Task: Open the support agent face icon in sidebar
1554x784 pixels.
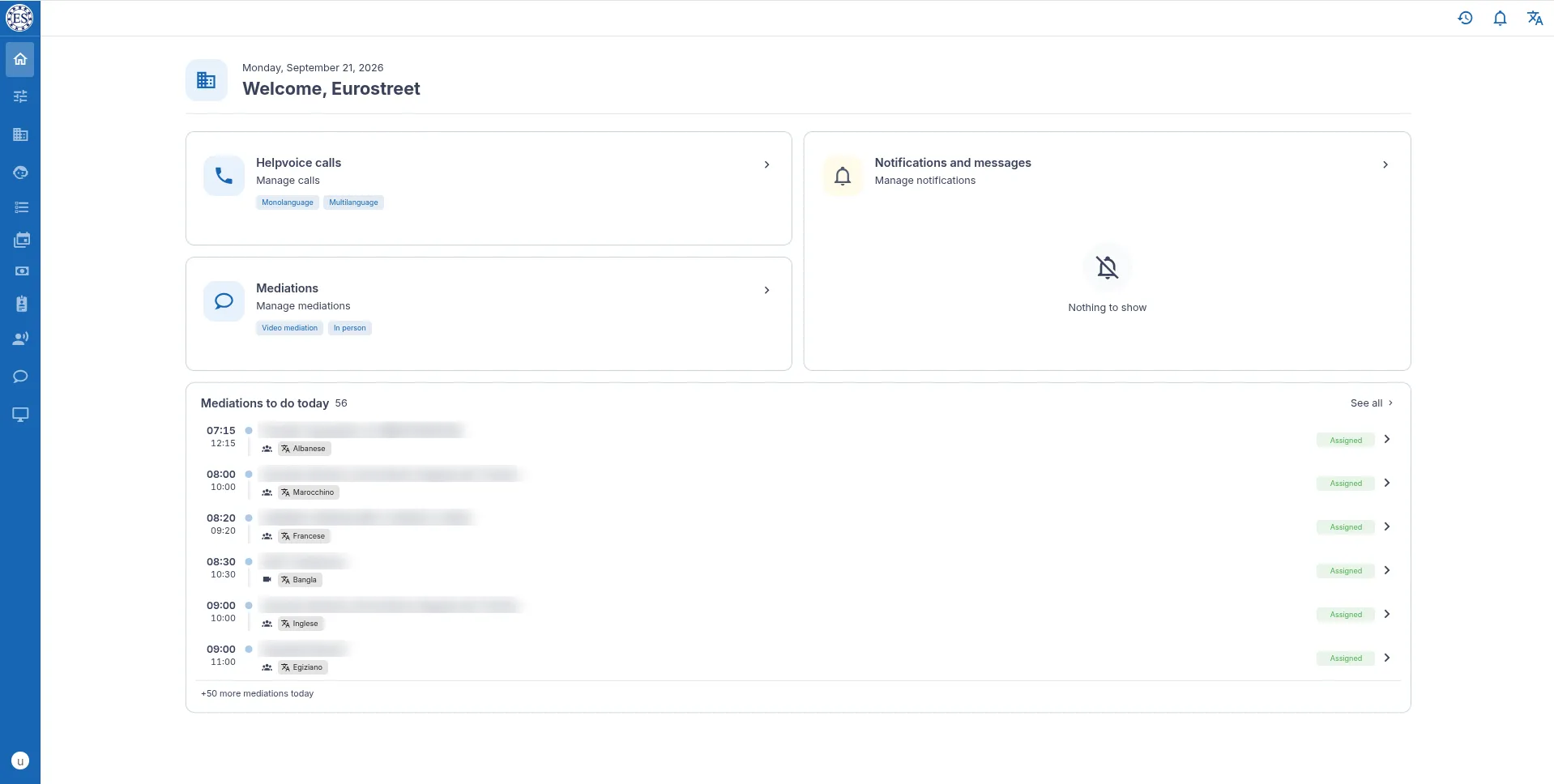Action: click(x=20, y=172)
